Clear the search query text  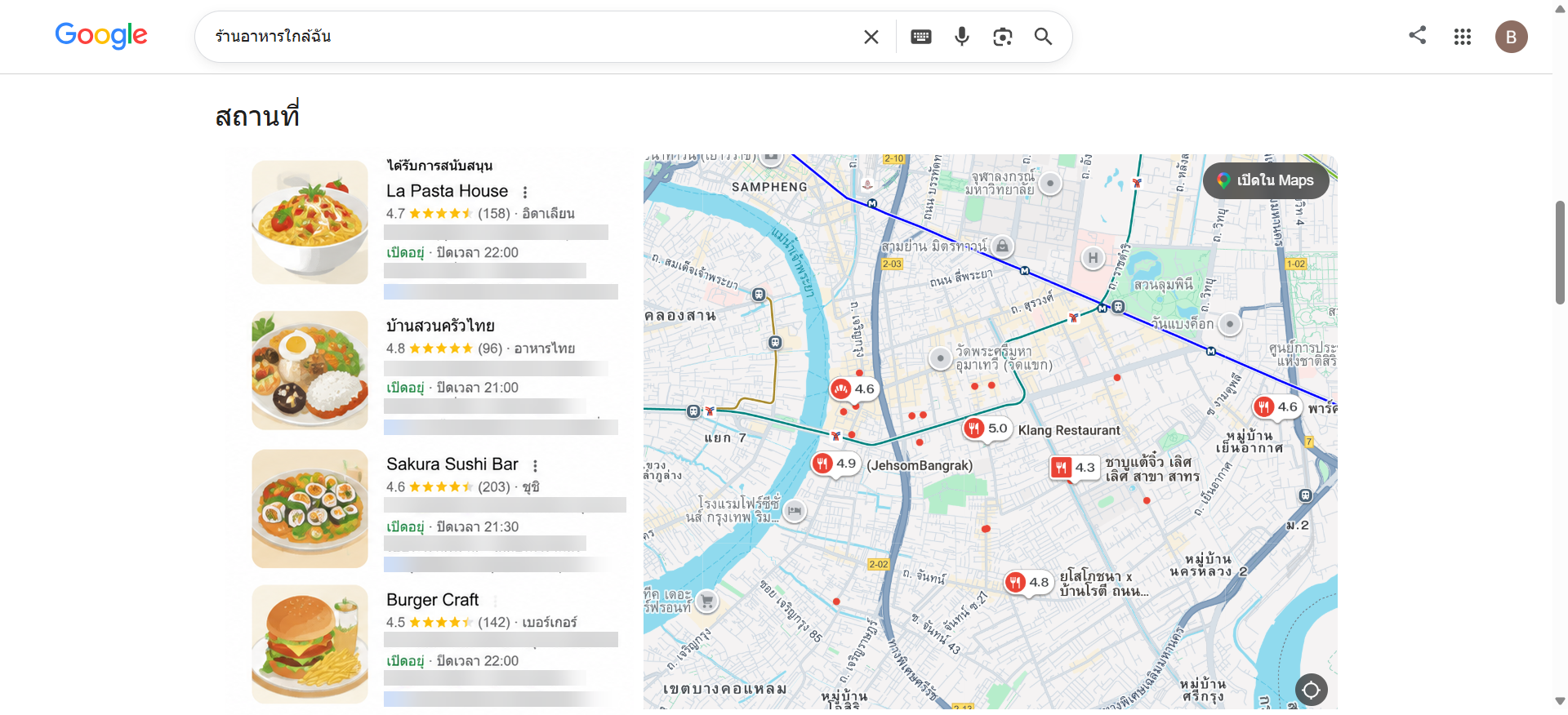pyautogui.click(x=871, y=37)
